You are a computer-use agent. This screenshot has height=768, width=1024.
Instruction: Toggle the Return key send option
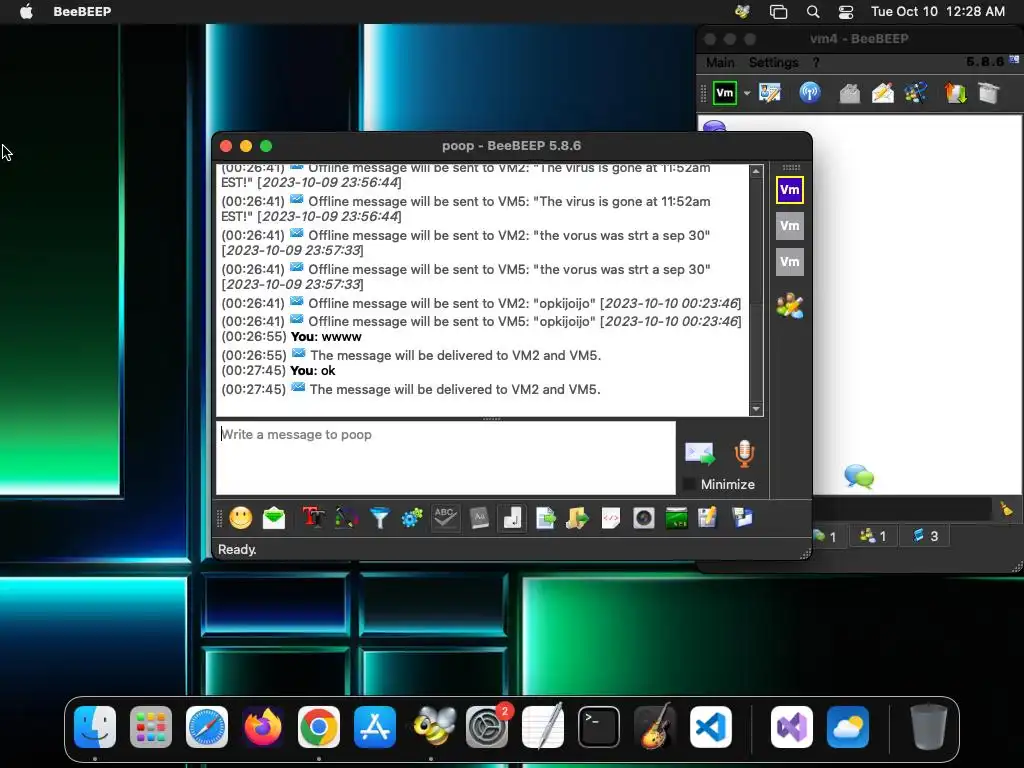click(x=513, y=519)
